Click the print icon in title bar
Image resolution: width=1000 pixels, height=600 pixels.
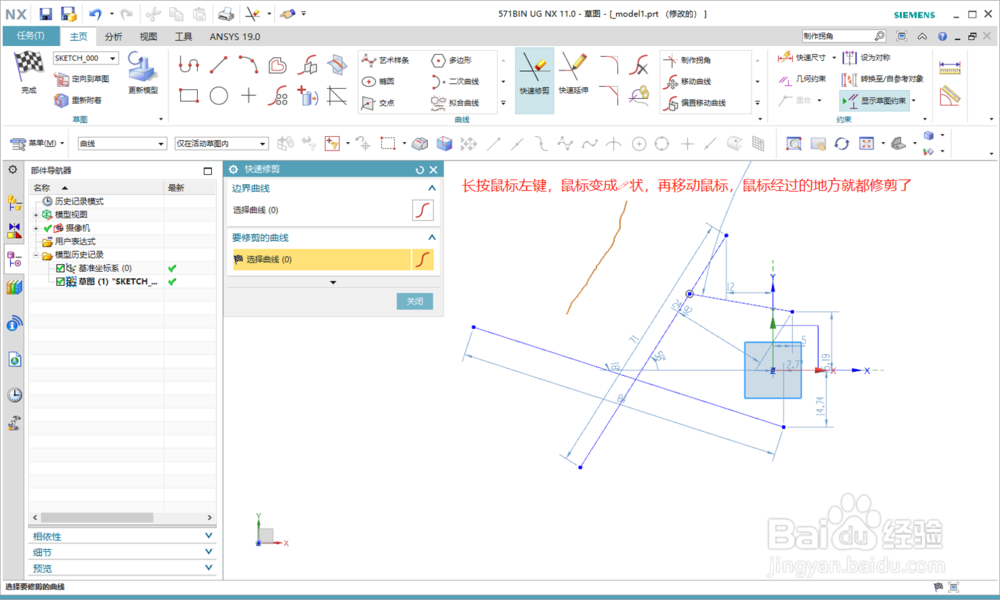point(225,14)
